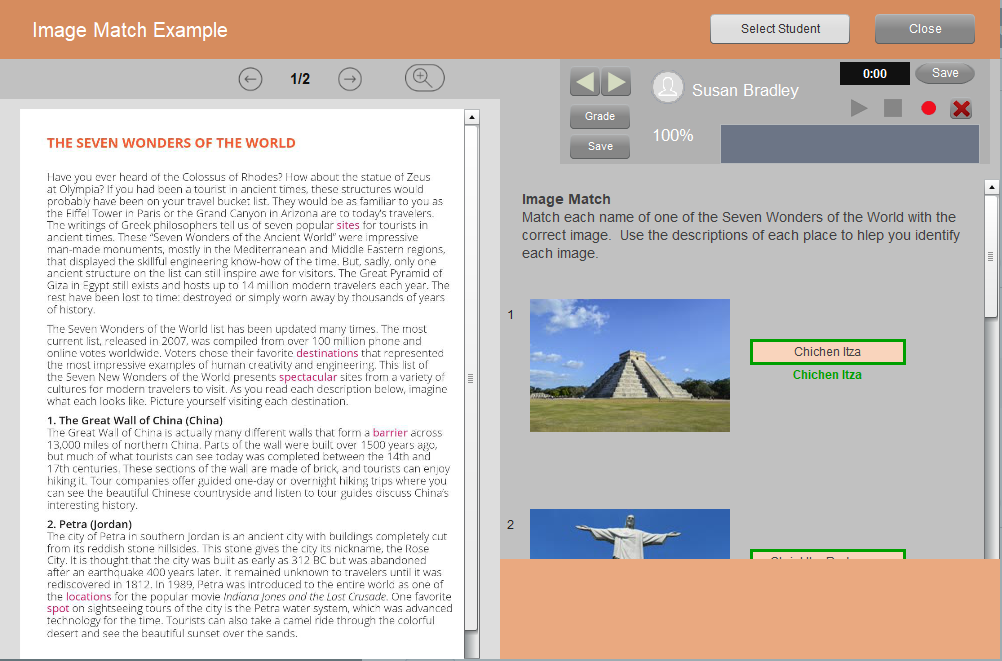Close the Image Match Example window

click(x=924, y=29)
